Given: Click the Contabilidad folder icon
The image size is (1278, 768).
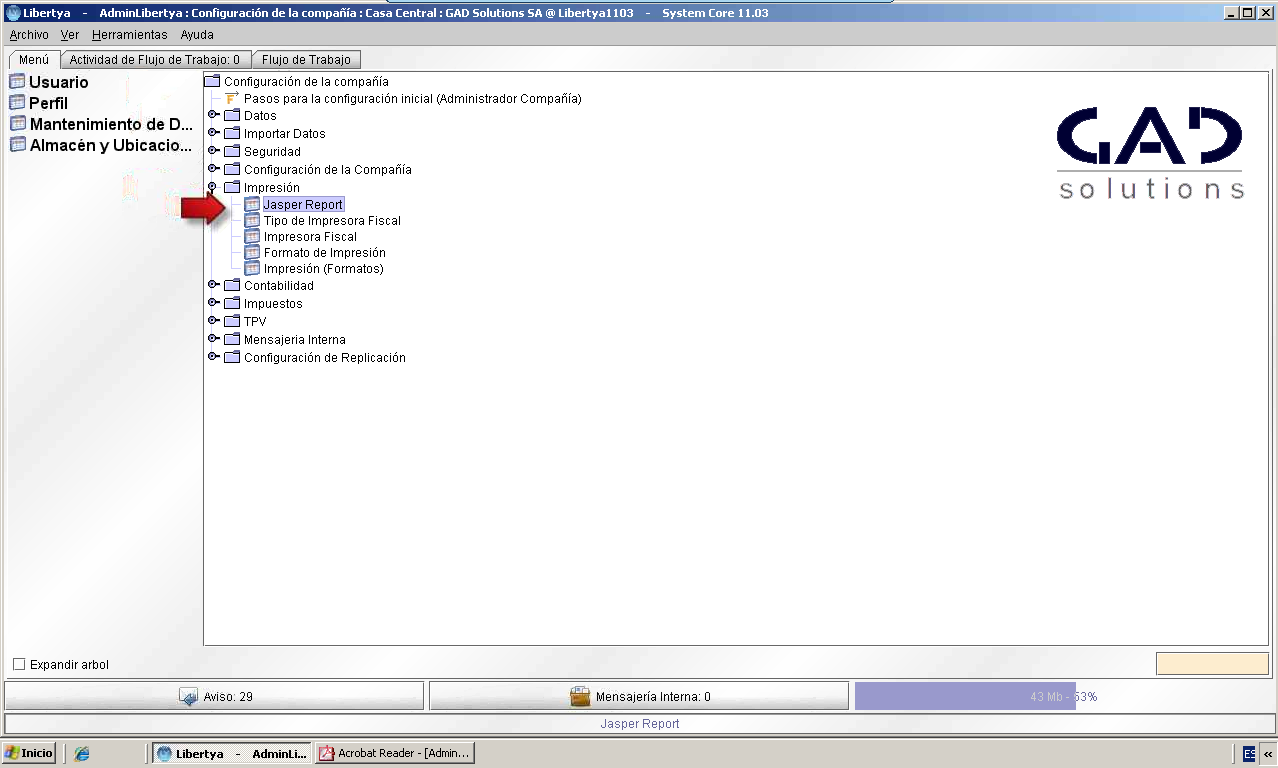Looking at the screenshot, I should tap(232, 286).
